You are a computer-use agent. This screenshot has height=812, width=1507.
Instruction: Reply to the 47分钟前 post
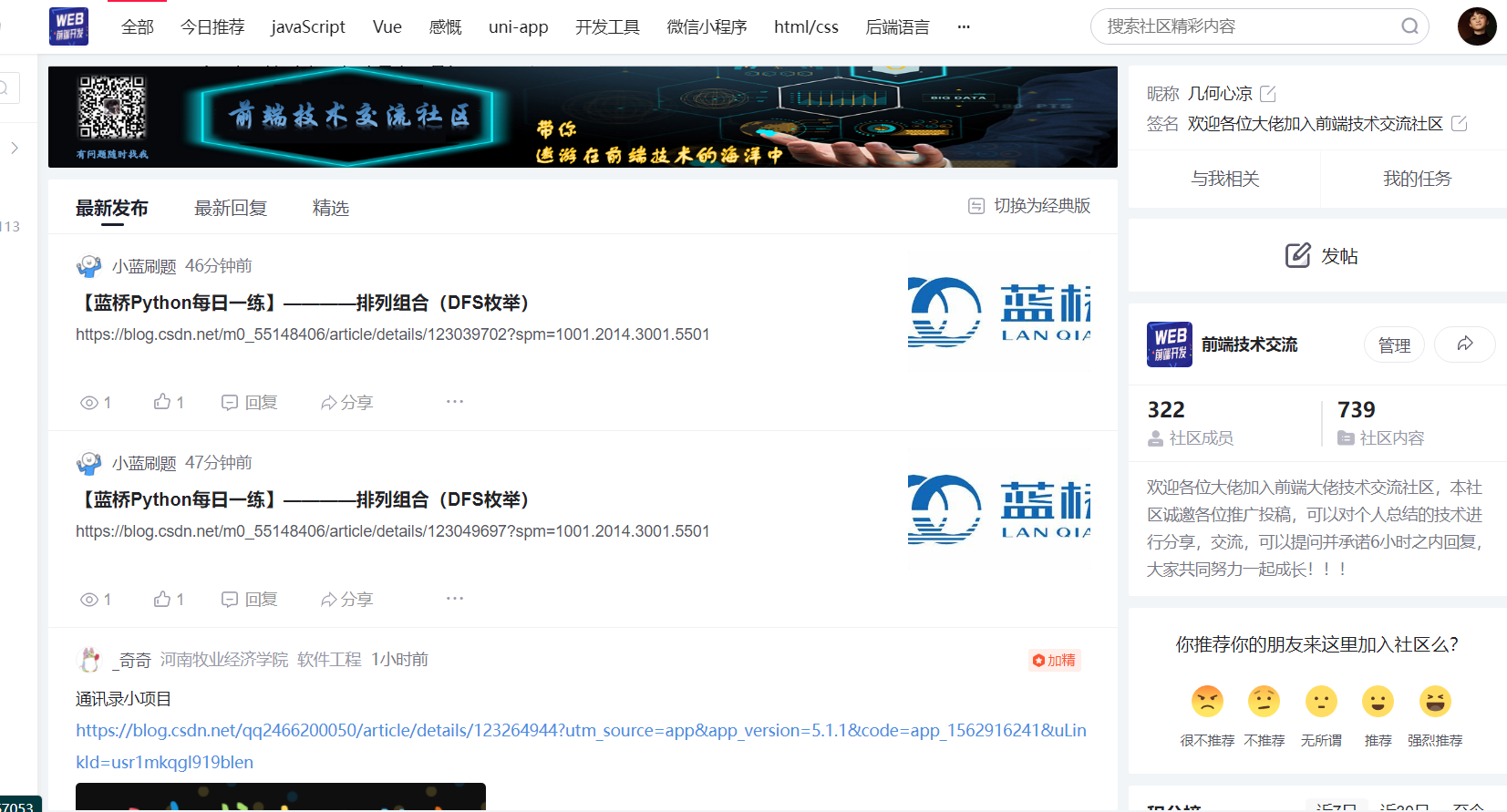coord(249,599)
